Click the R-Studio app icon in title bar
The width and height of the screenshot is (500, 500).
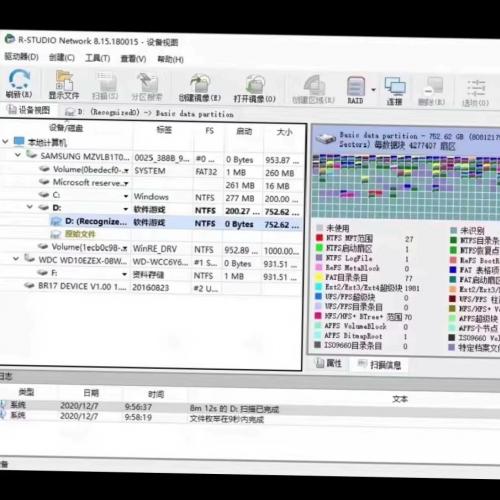(10, 39)
